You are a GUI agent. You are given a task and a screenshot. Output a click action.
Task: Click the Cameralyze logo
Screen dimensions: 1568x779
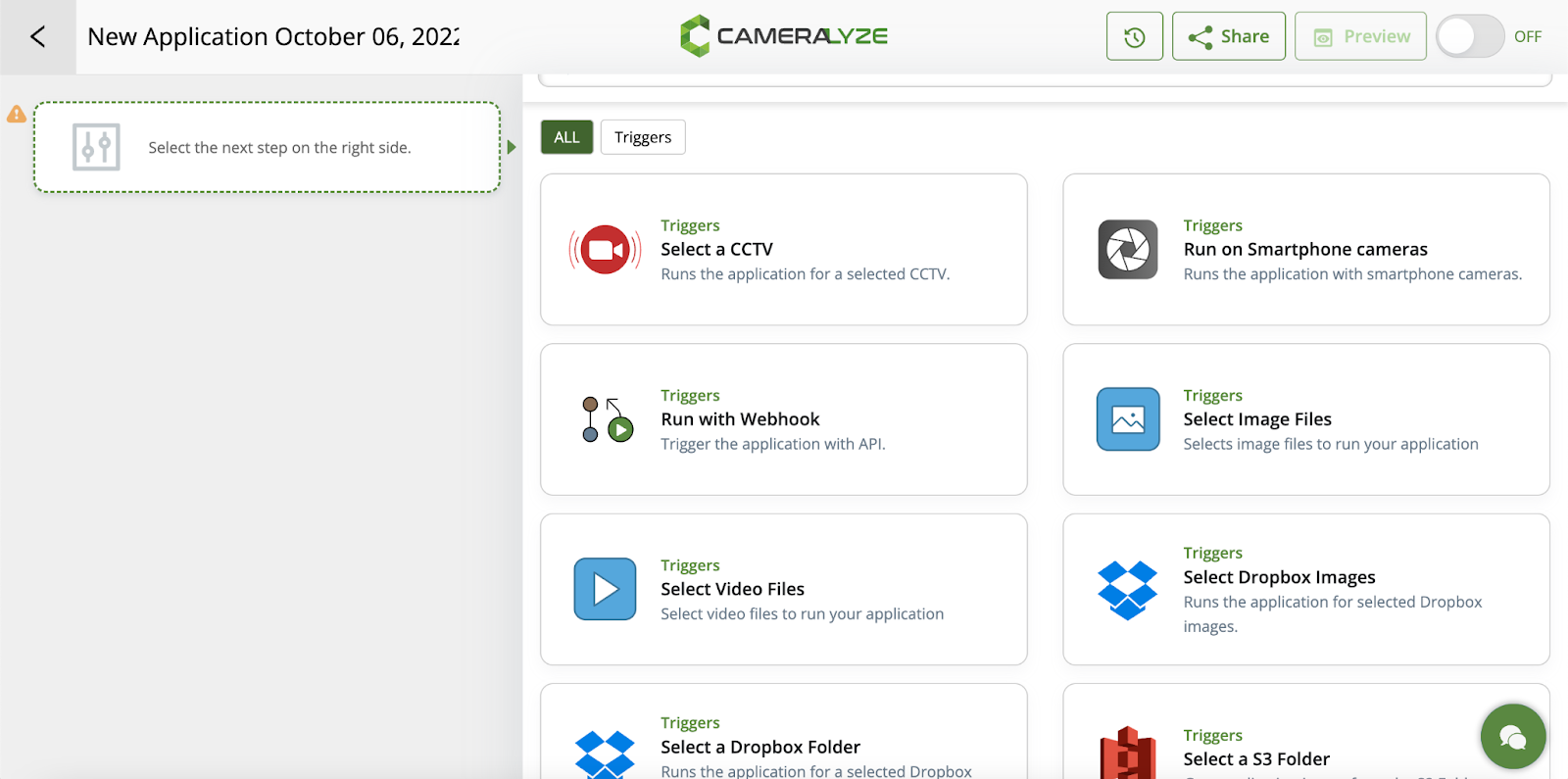pyautogui.click(x=784, y=36)
